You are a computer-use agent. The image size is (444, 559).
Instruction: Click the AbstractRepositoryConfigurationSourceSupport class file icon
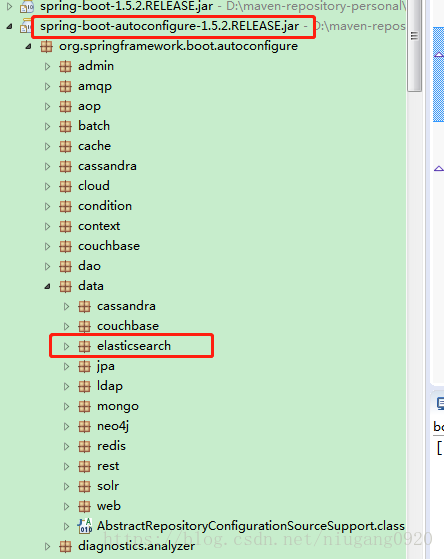click(x=85, y=526)
